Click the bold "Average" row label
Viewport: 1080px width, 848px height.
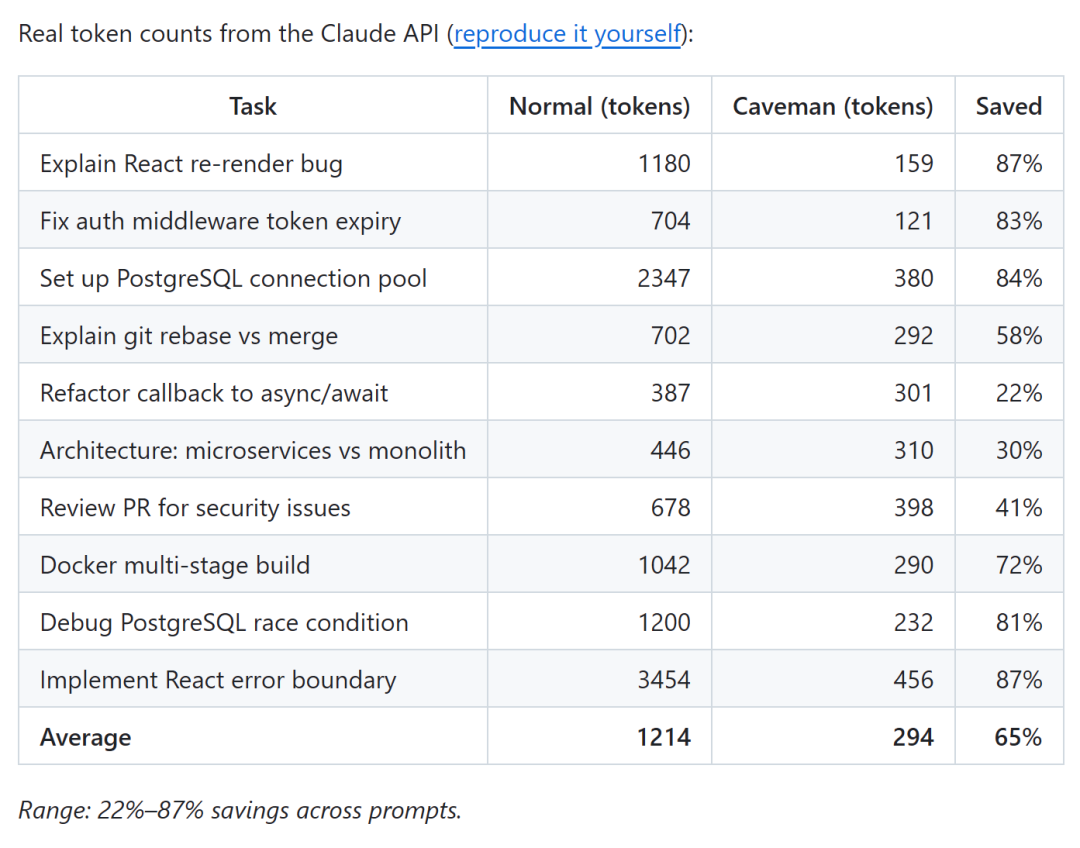click(86, 738)
